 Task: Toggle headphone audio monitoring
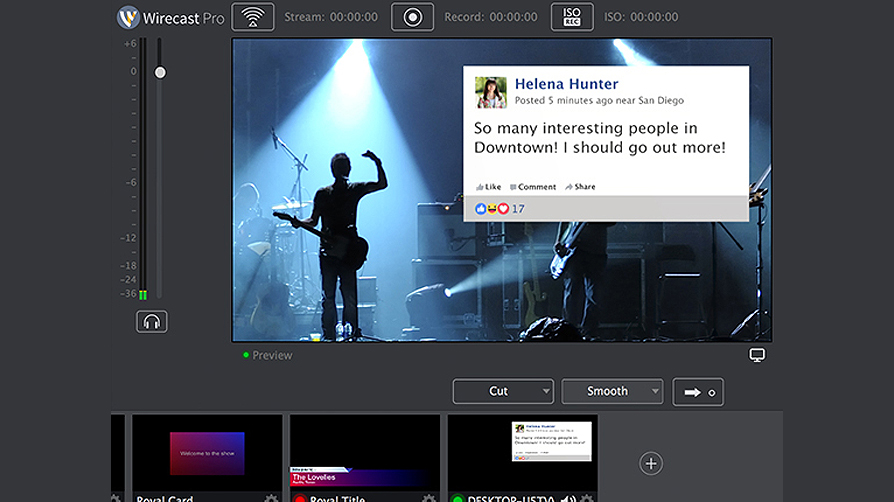(152, 322)
